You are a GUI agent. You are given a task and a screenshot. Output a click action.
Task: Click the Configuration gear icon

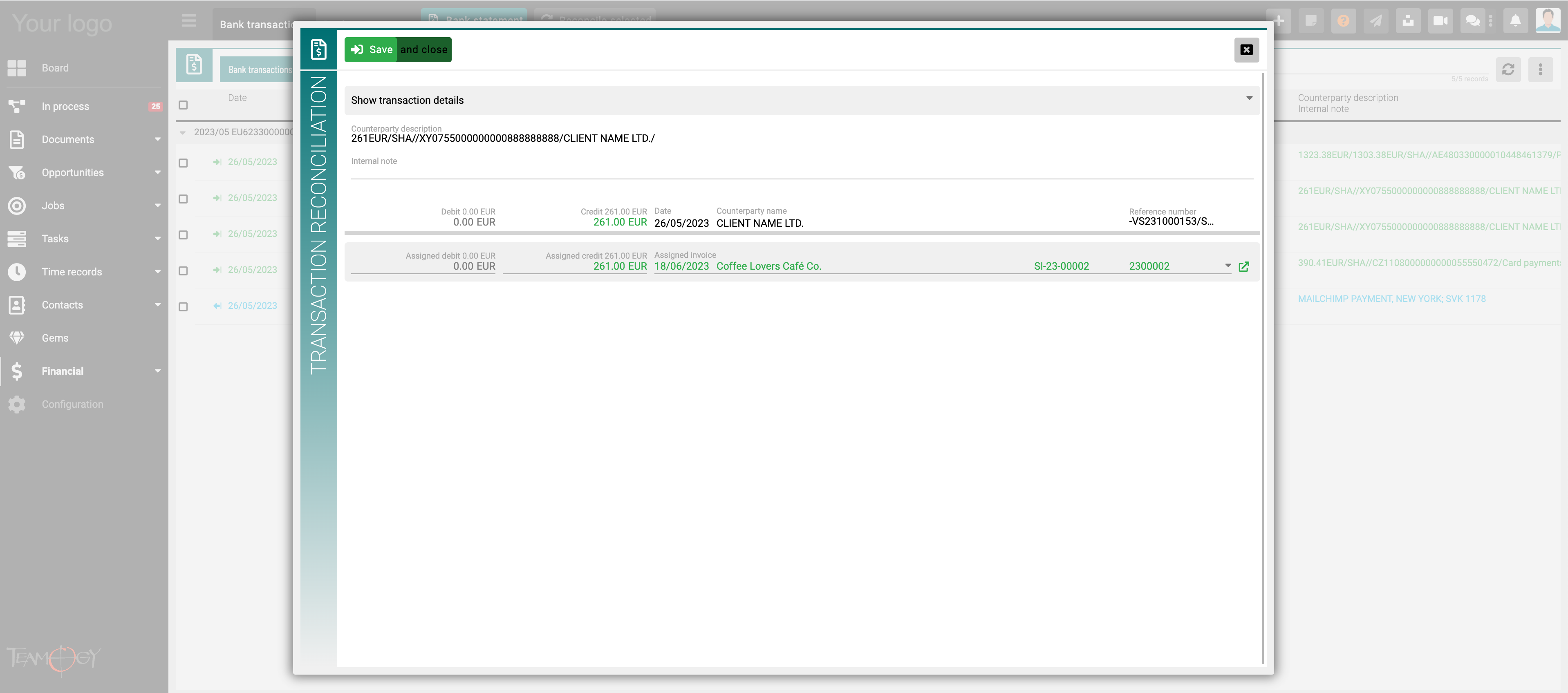(x=17, y=405)
